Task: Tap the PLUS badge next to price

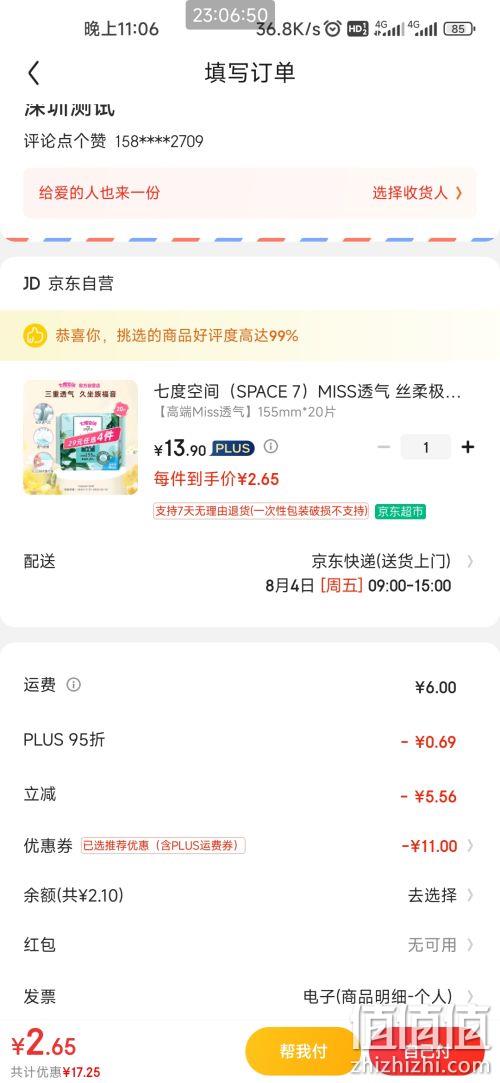Action: pyautogui.click(x=233, y=448)
